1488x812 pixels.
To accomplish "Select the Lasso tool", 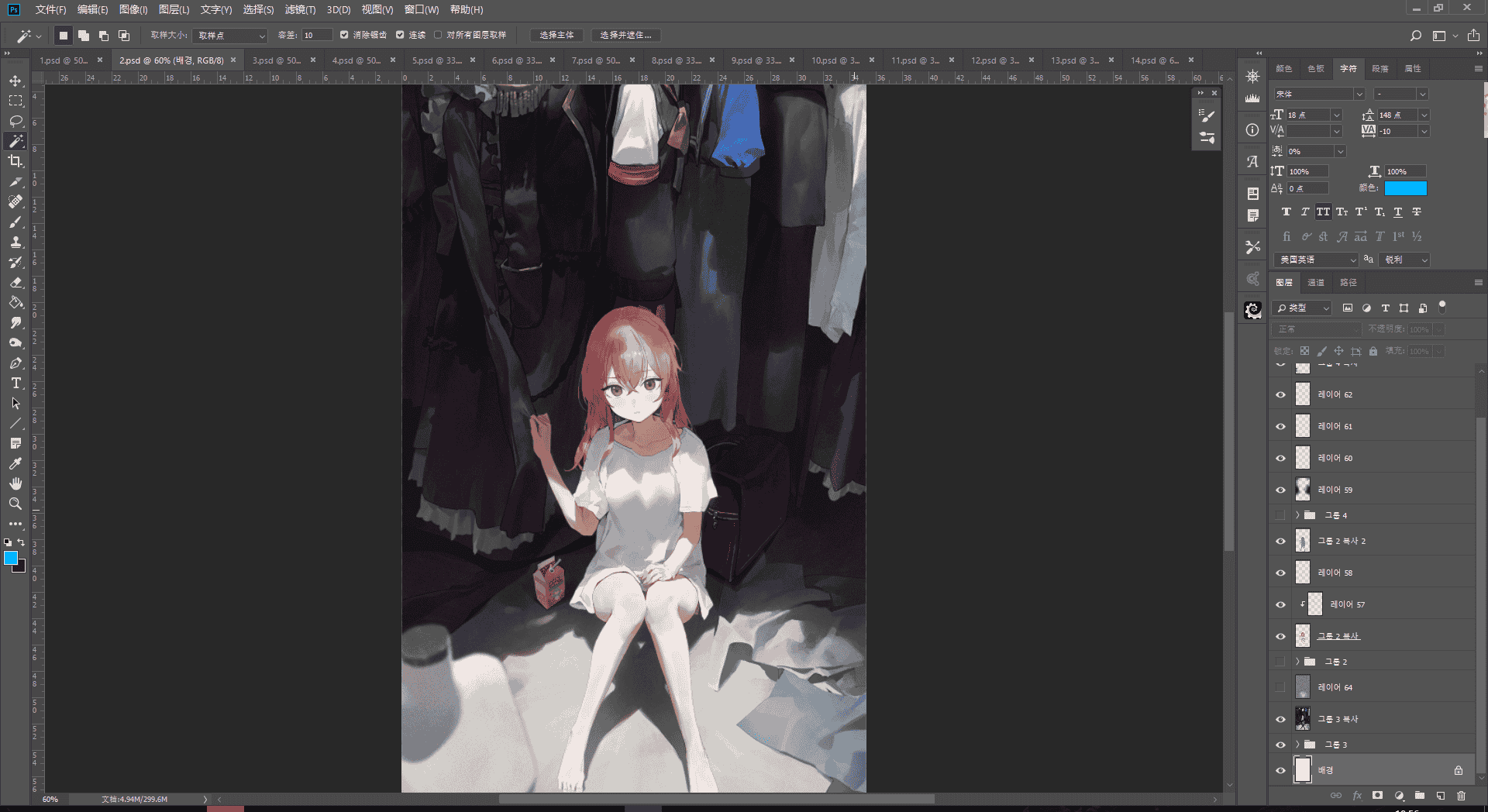I will tap(15, 121).
